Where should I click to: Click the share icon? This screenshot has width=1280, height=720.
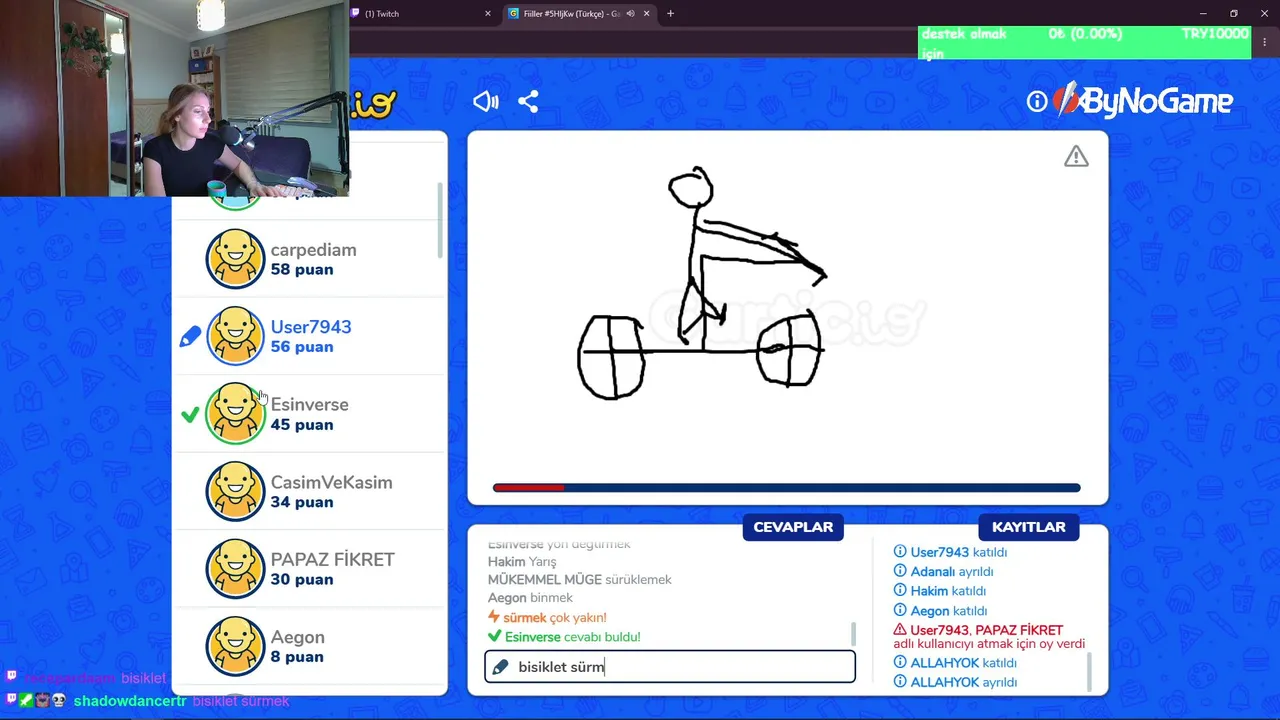[528, 101]
